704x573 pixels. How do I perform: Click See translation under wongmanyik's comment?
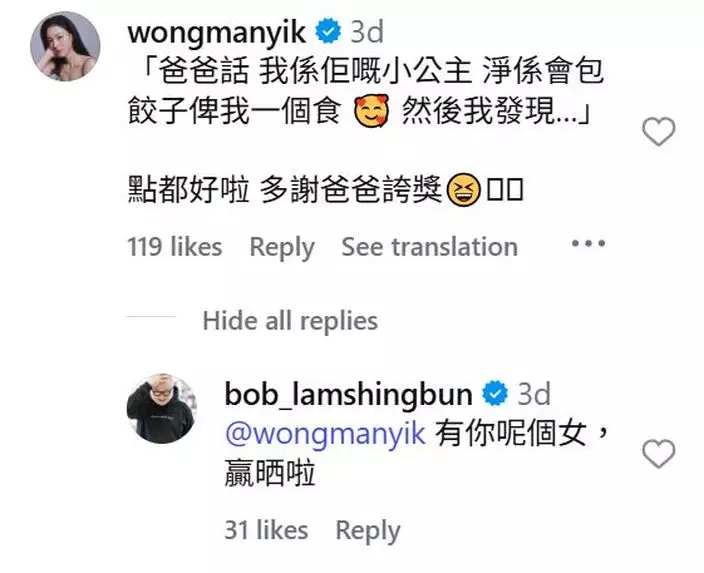click(x=430, y=247)
